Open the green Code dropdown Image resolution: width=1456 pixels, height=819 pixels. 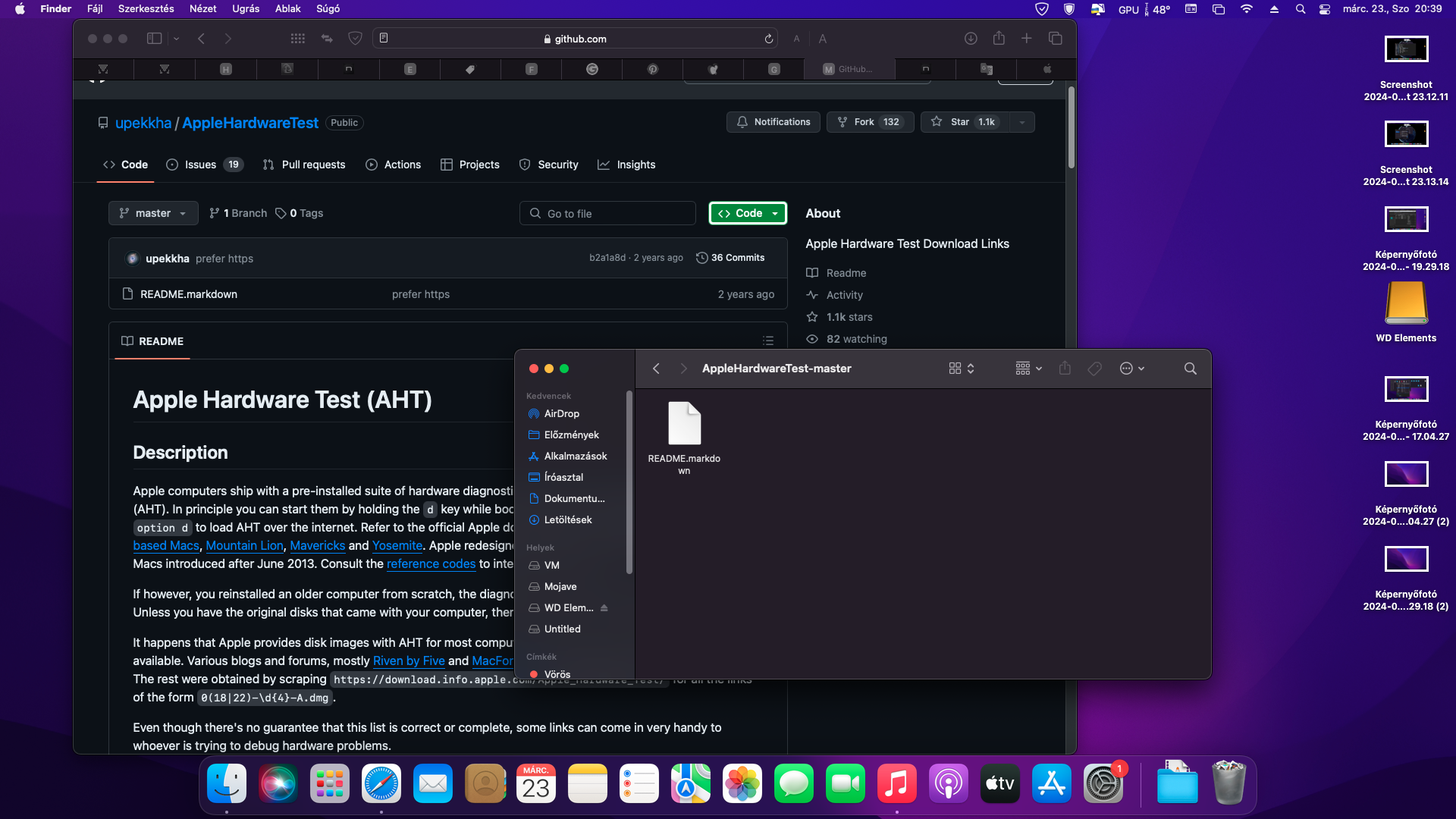(x=748, y=213)
